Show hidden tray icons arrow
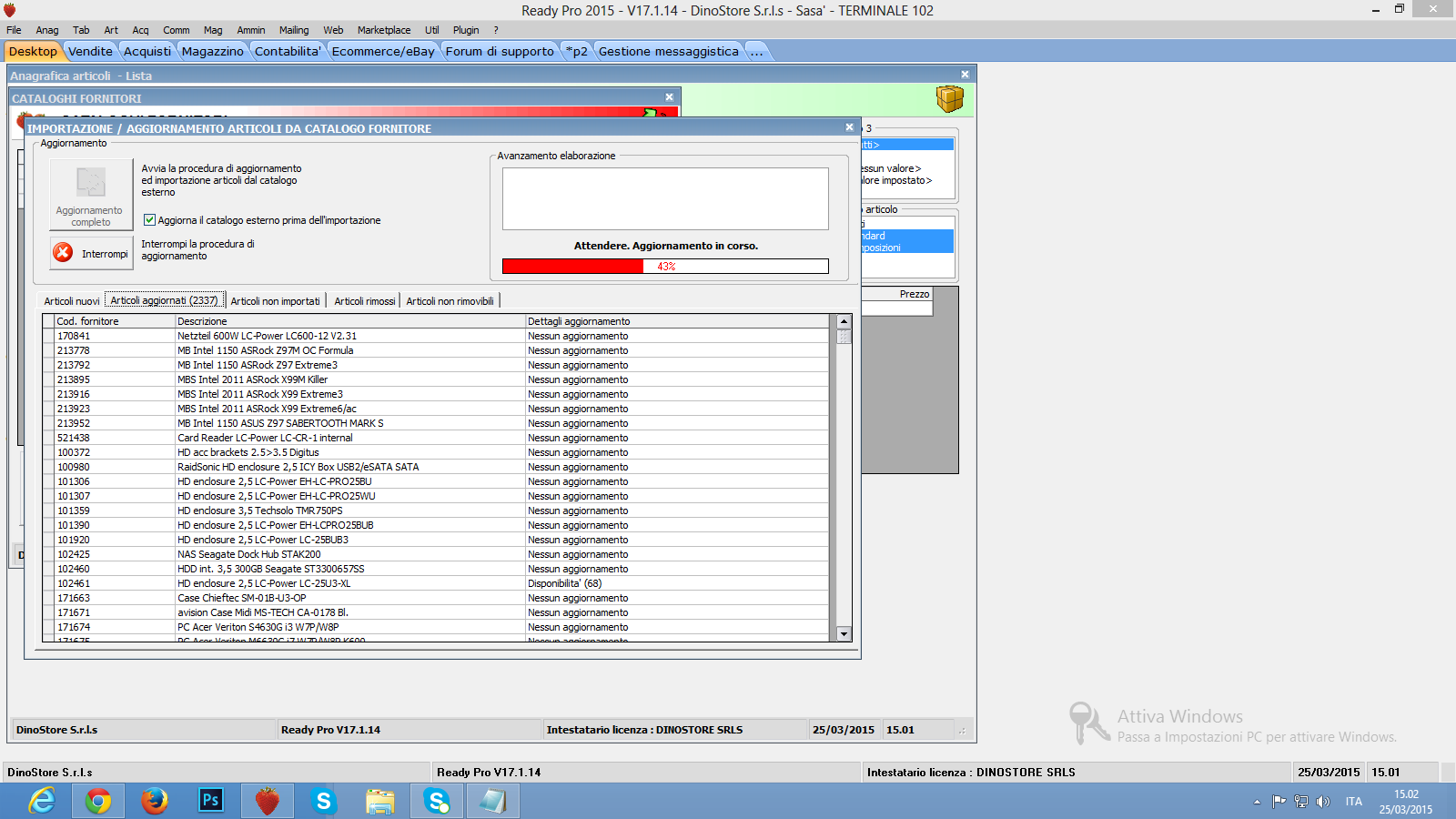Viewport: 1456px width, 819px height. point(1257,802)
